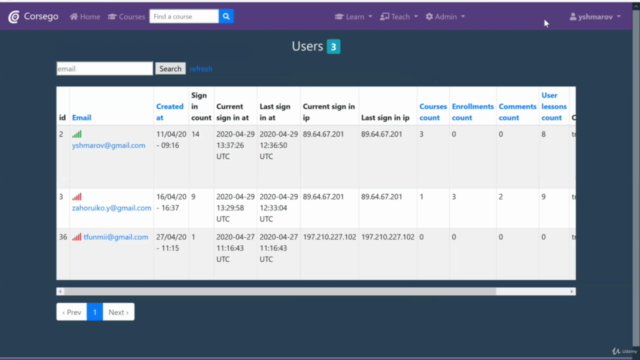The width and height of the screenshot is (640, 360).
Task: Sort table by User lessons count column
Action: click(554, 106)
